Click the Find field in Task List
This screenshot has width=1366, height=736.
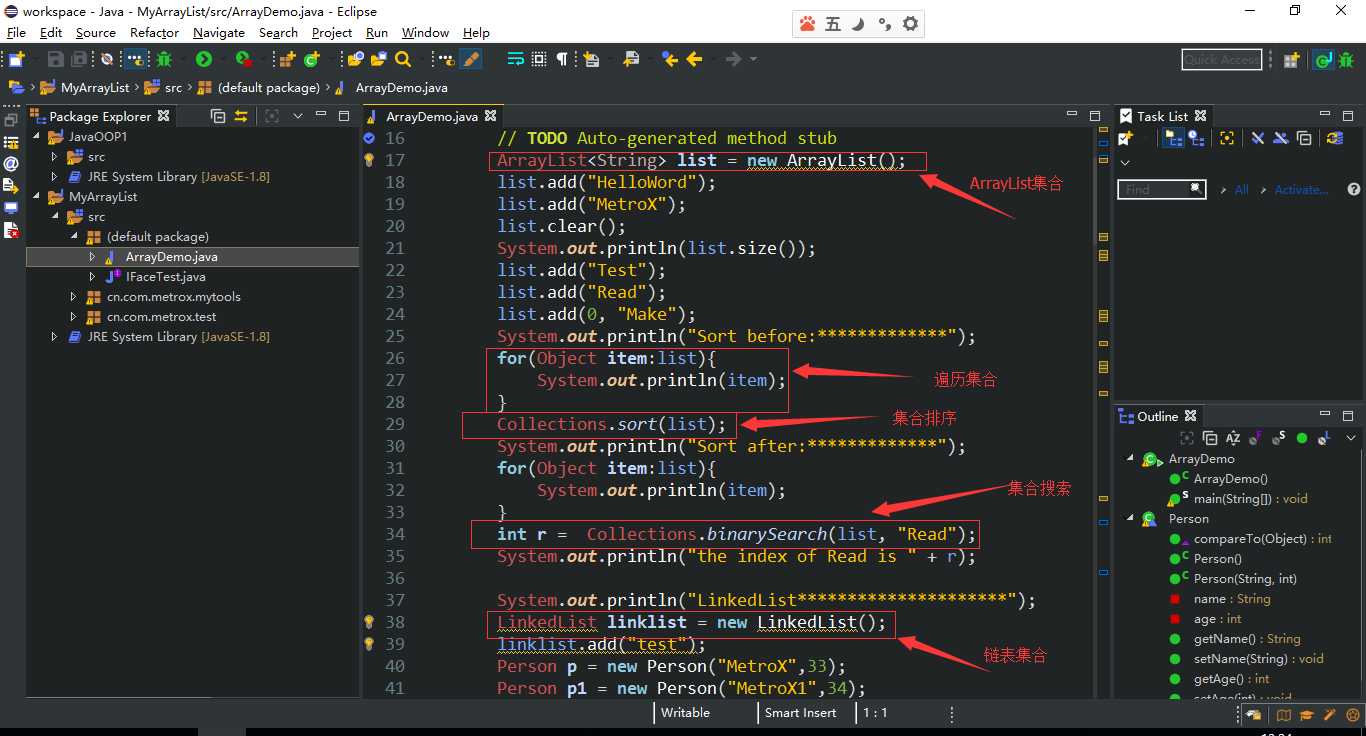pyautogui.click(x=1162, y=189)
